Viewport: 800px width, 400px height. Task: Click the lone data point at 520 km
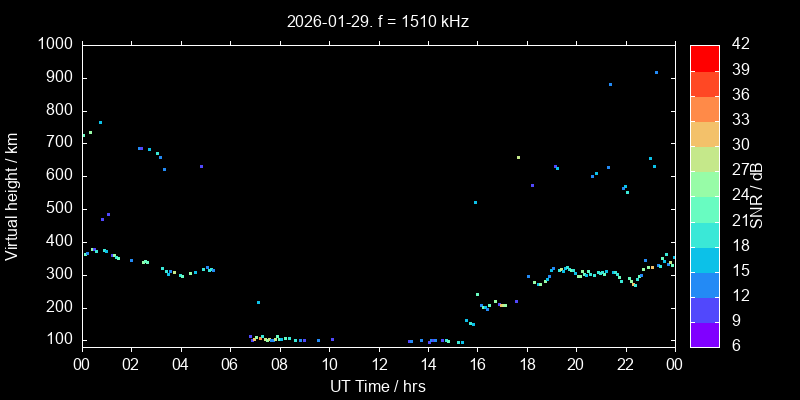coord(475,202)
